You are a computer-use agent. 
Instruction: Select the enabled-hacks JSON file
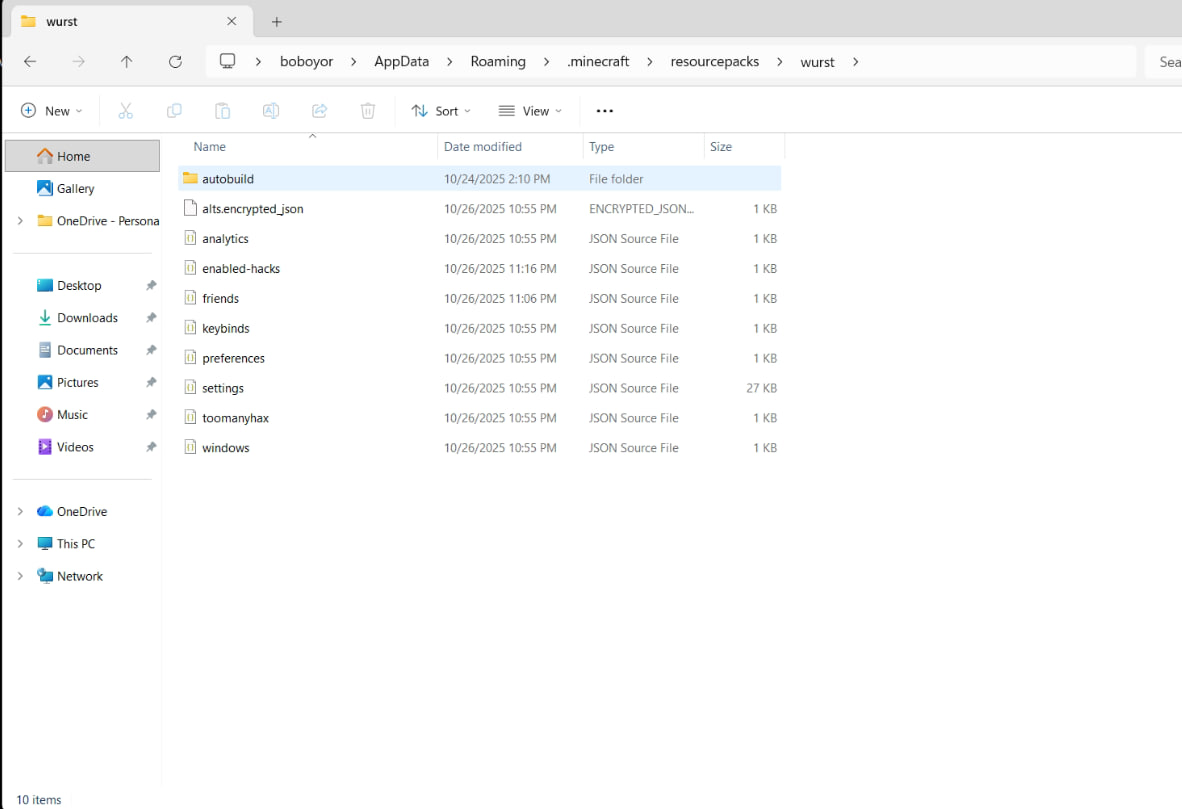click(241, 269)
